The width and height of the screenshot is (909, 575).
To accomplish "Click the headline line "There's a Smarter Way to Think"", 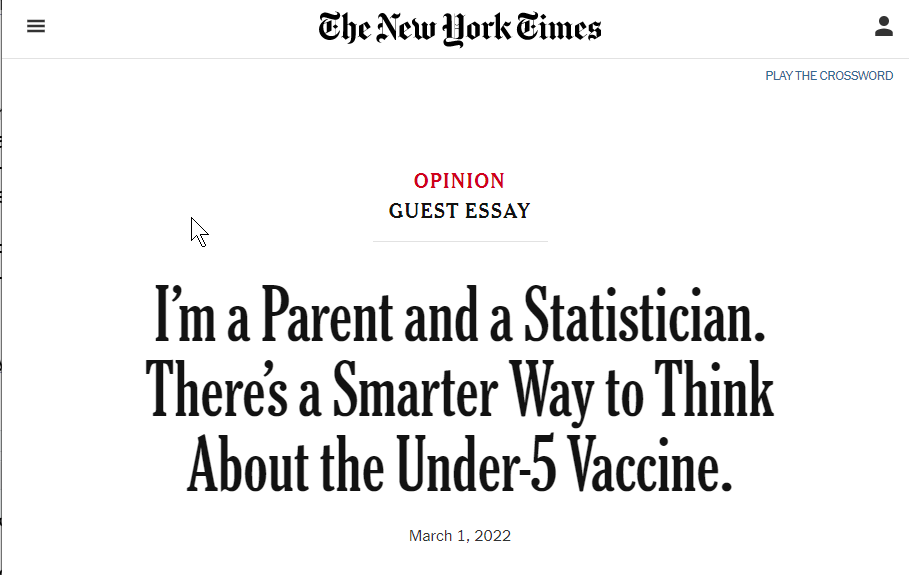I will (x=460, y=390).
